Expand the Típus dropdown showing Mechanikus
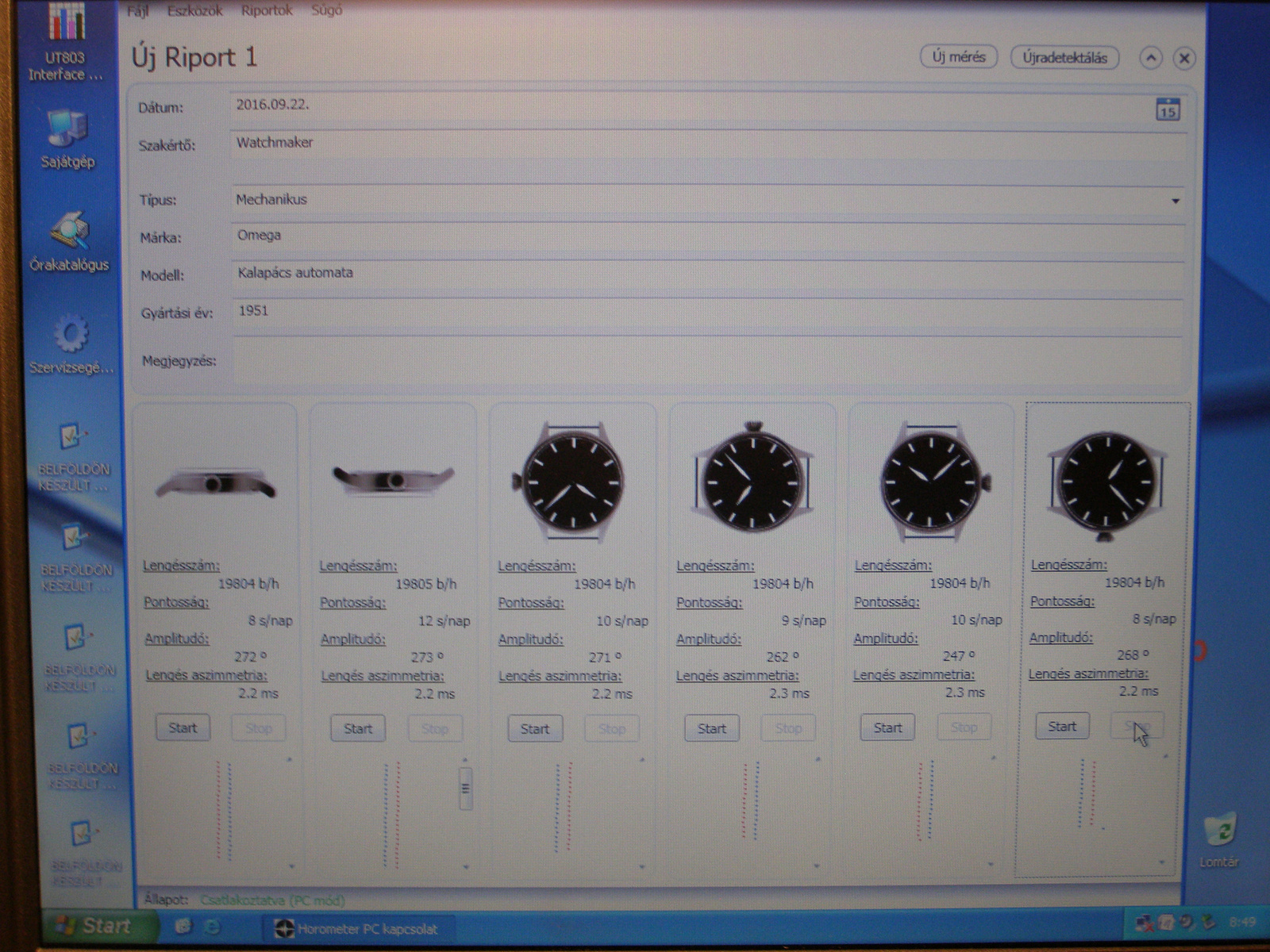The width and height of the screenshot is (1270, 952). pyautogui.click(x=1176, y=201)
